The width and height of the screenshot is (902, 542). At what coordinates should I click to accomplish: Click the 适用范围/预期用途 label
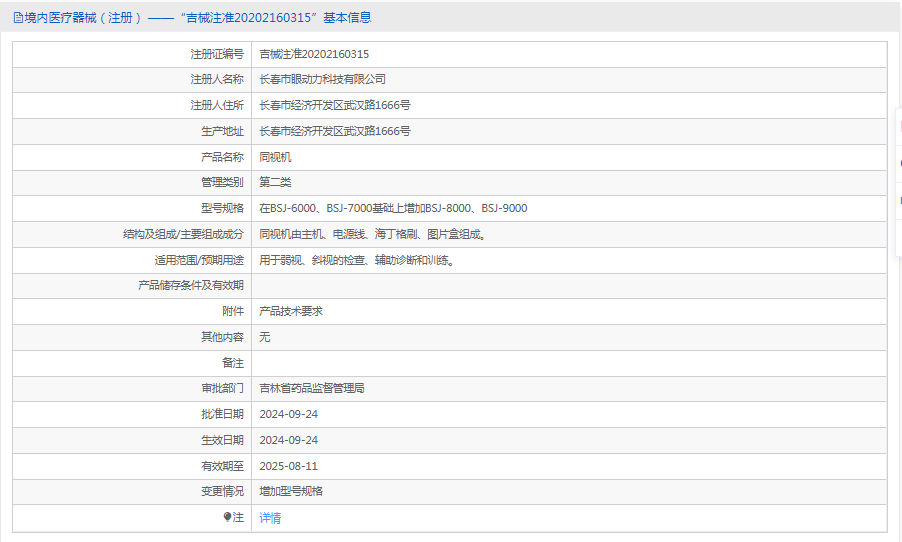199,260
